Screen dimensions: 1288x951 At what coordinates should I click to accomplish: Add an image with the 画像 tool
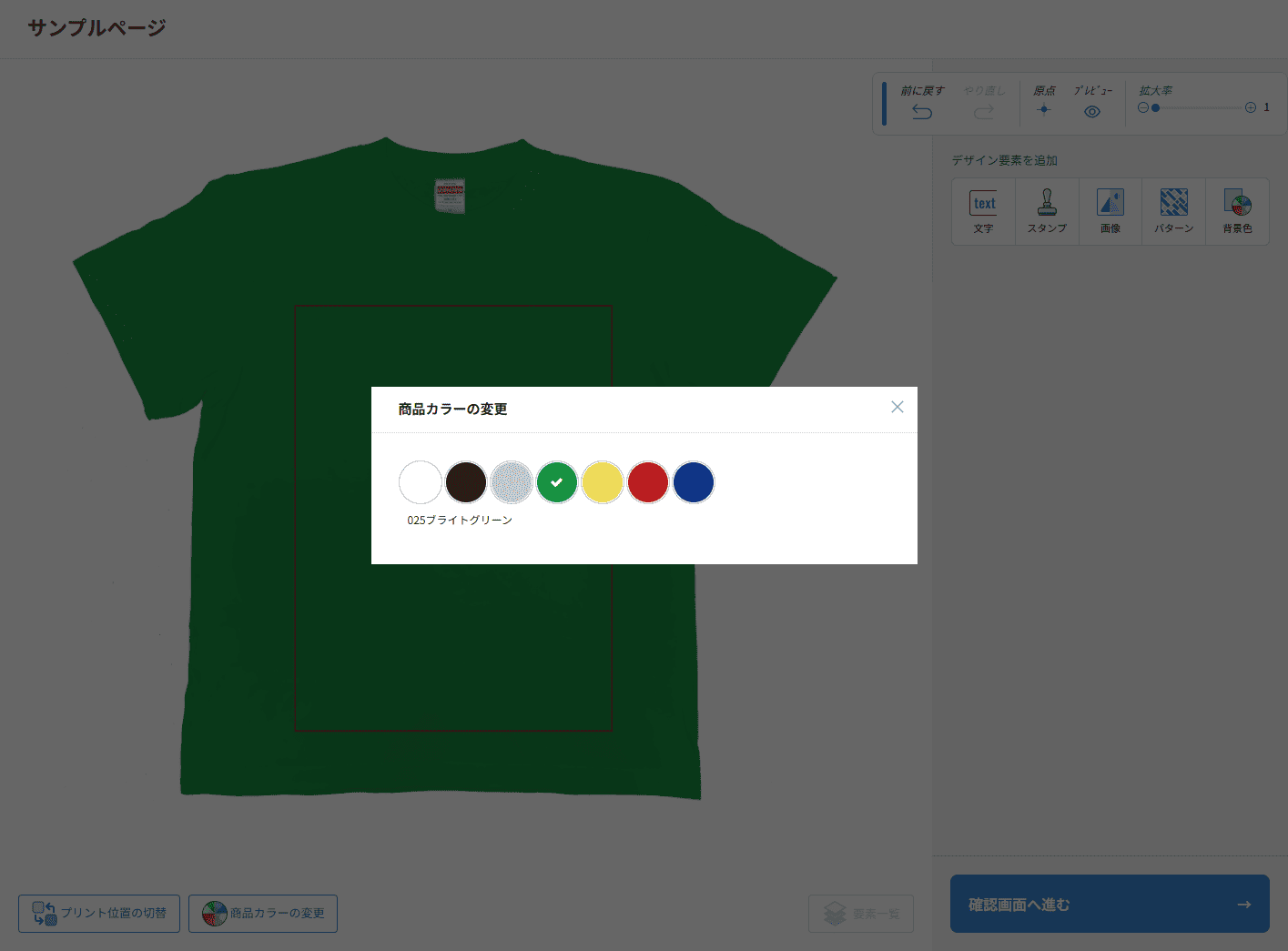(1111, 211)
